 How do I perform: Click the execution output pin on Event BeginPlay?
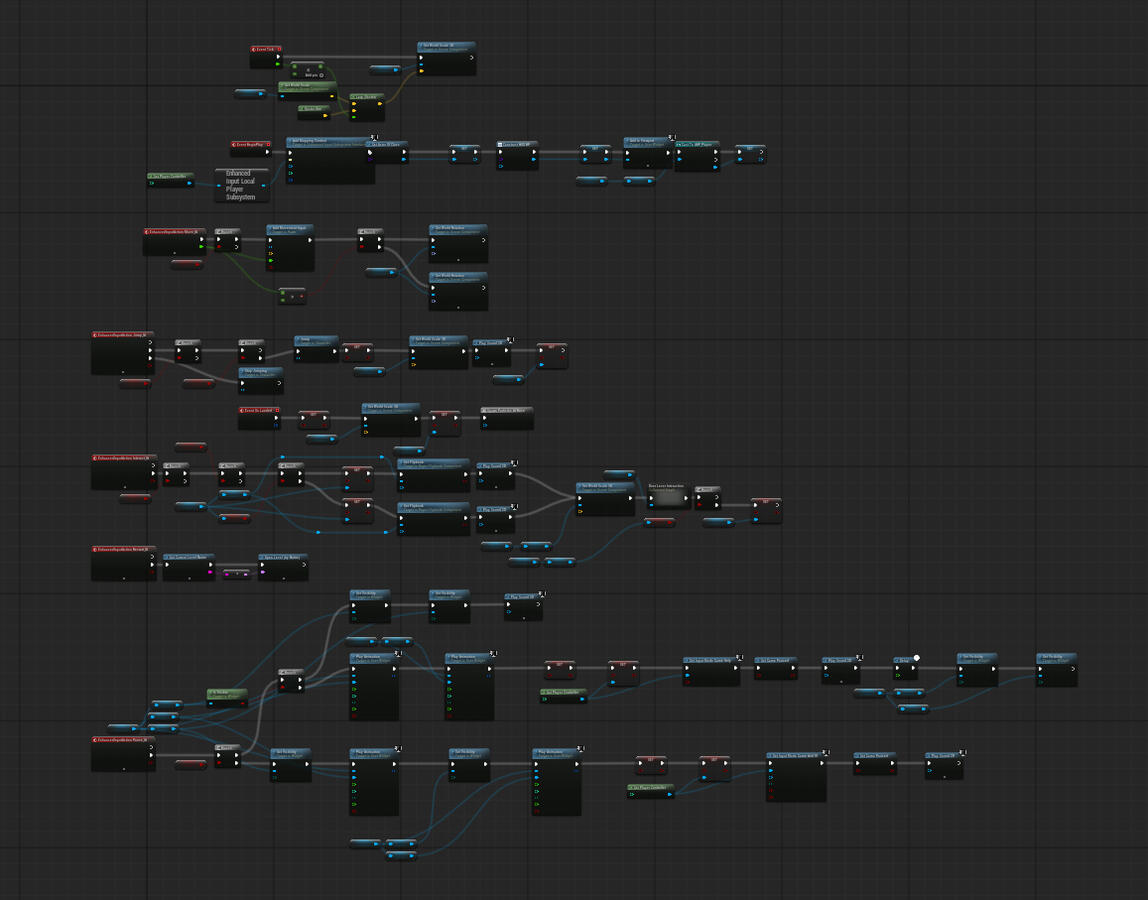pos(267,152)
